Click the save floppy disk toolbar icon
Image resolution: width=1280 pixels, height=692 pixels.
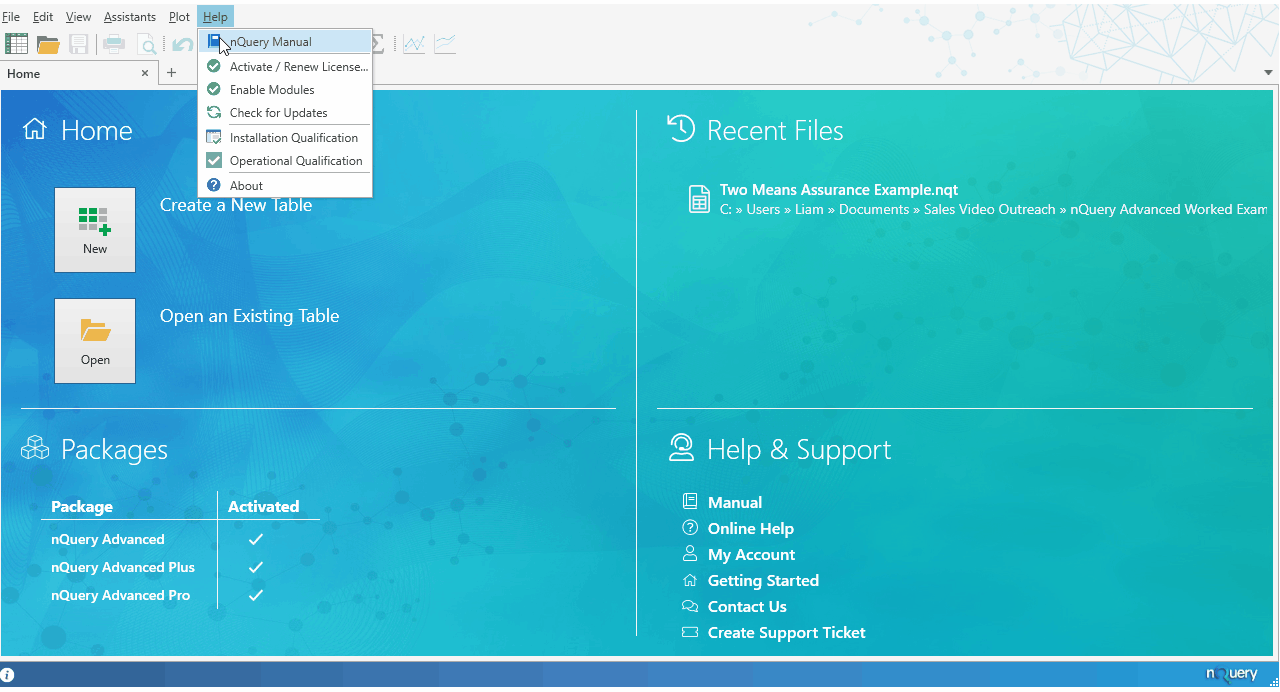(x=79, y=43)
